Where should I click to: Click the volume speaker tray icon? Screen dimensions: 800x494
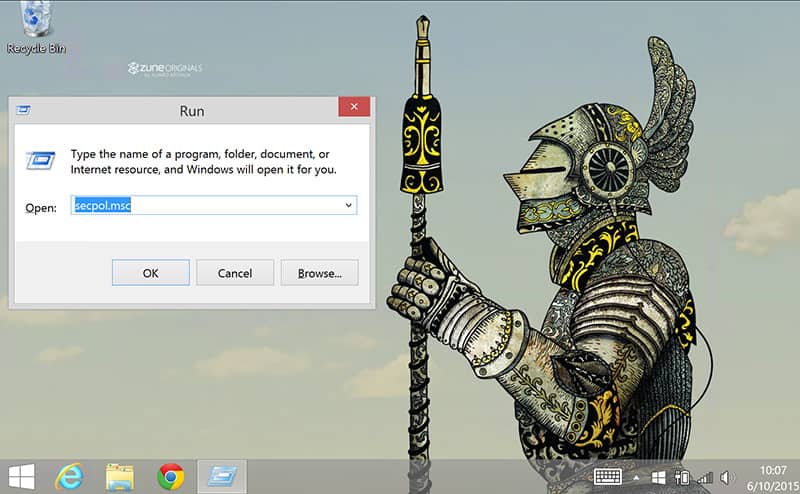(726, 478)
